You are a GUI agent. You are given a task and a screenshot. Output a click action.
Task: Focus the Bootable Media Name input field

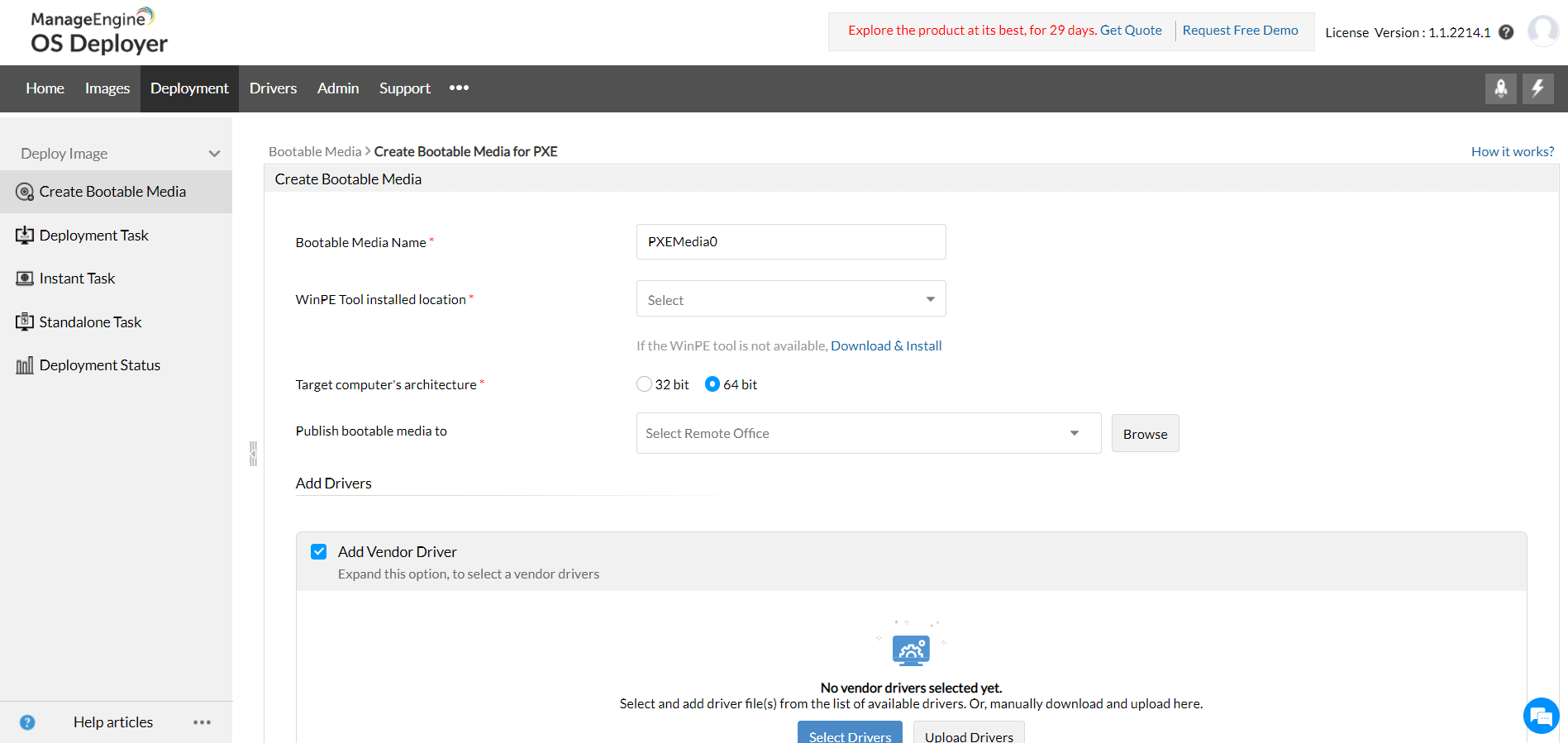click(791, 241)
